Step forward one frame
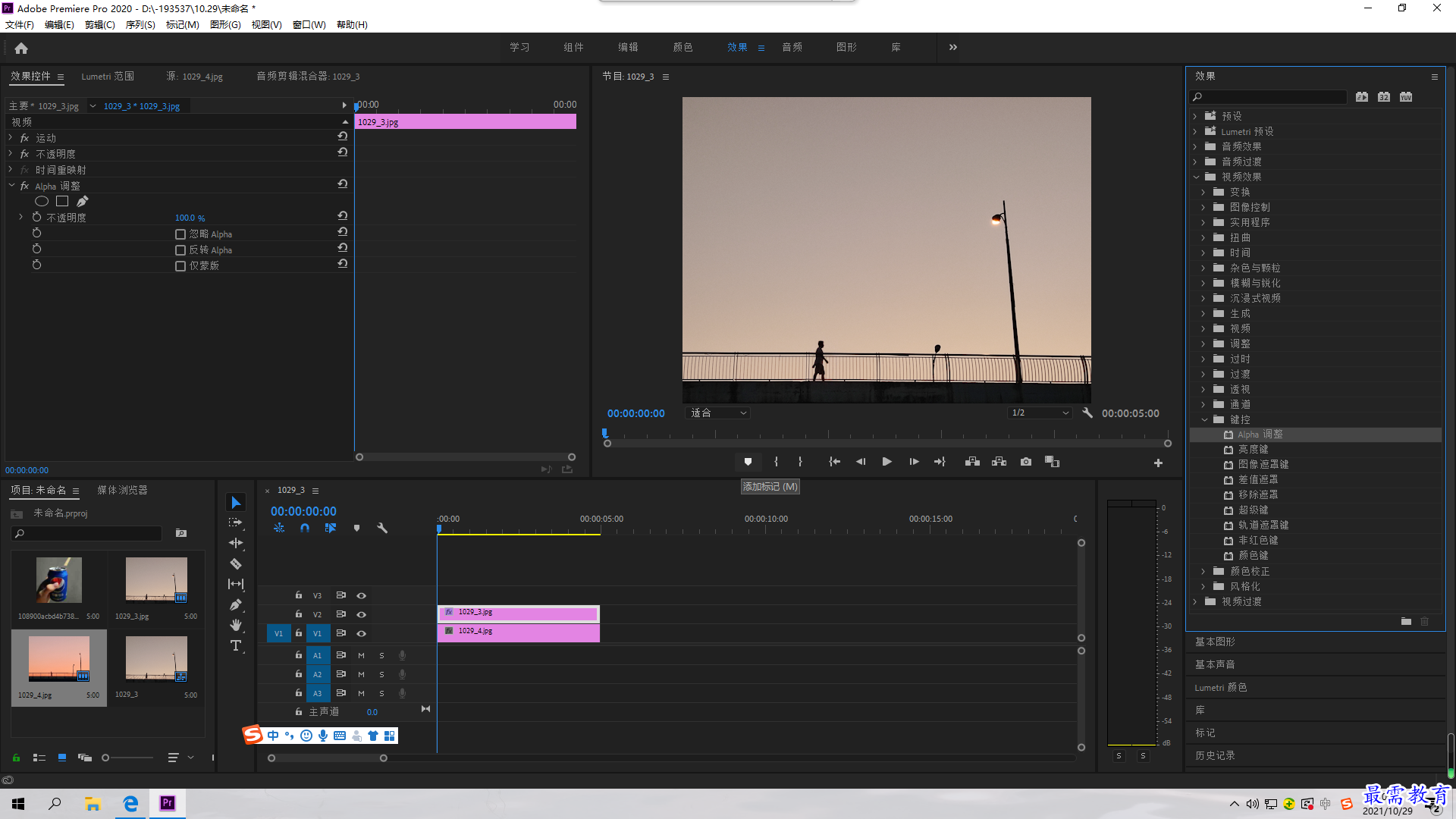1456x819 pixels. point(914,462)
